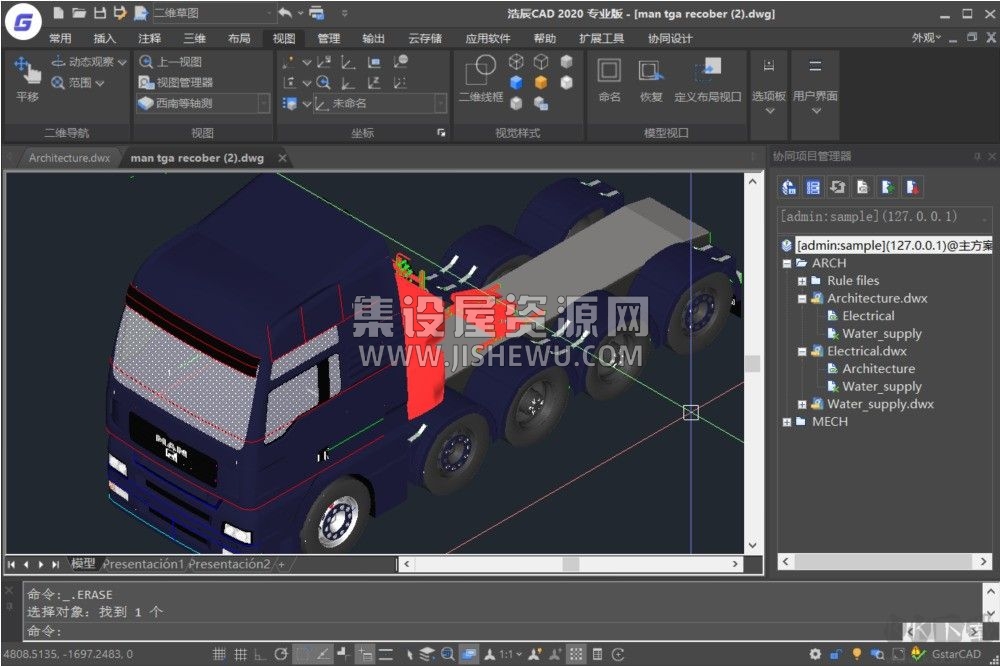
Task: Toggle the lock icon in status bar
Action: [835, 654]
